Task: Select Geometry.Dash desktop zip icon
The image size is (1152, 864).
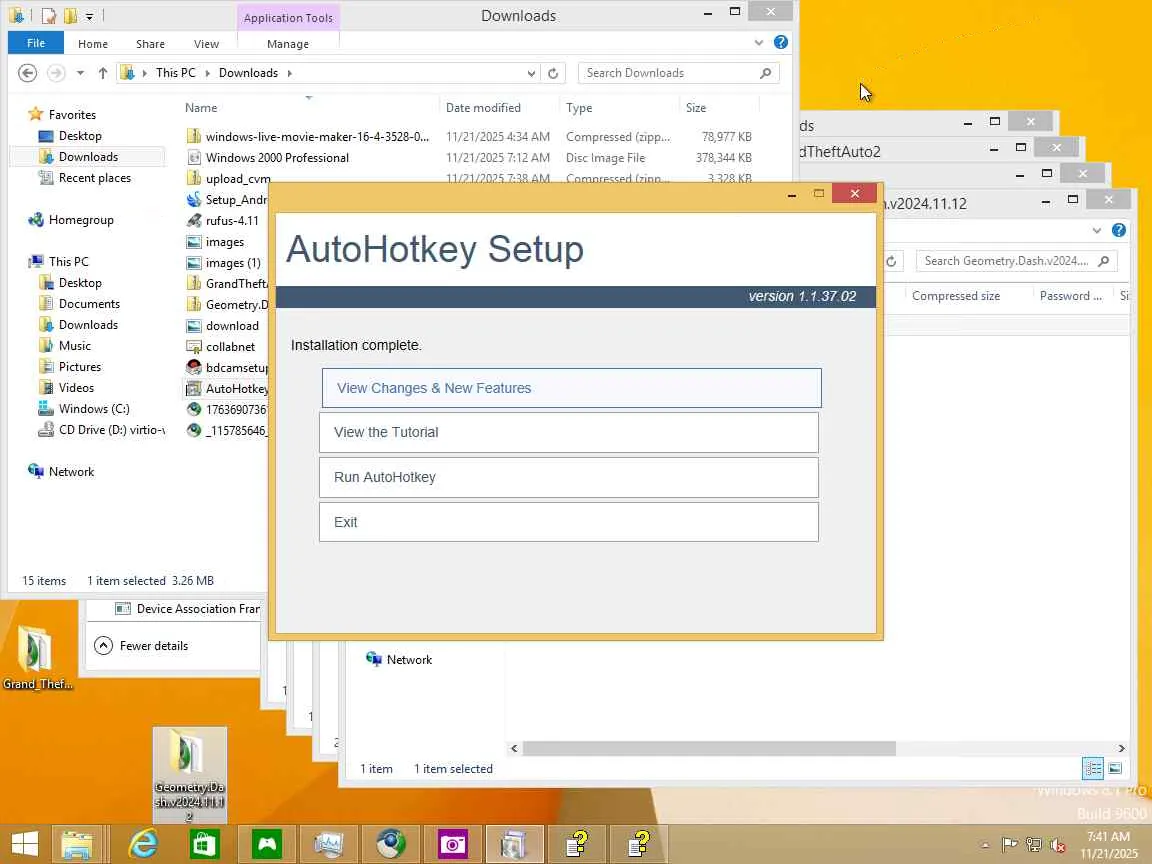Action: click(190, 775)
